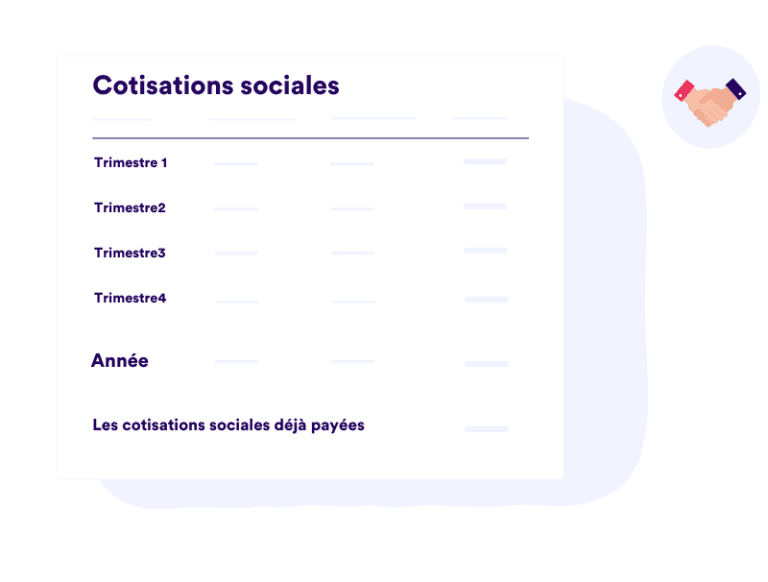Click Les cotisations sociales déjà payées text
Image resolution: width=768 pixels, height=582 pixels.
pyautogui.click(x=228, y=425)
